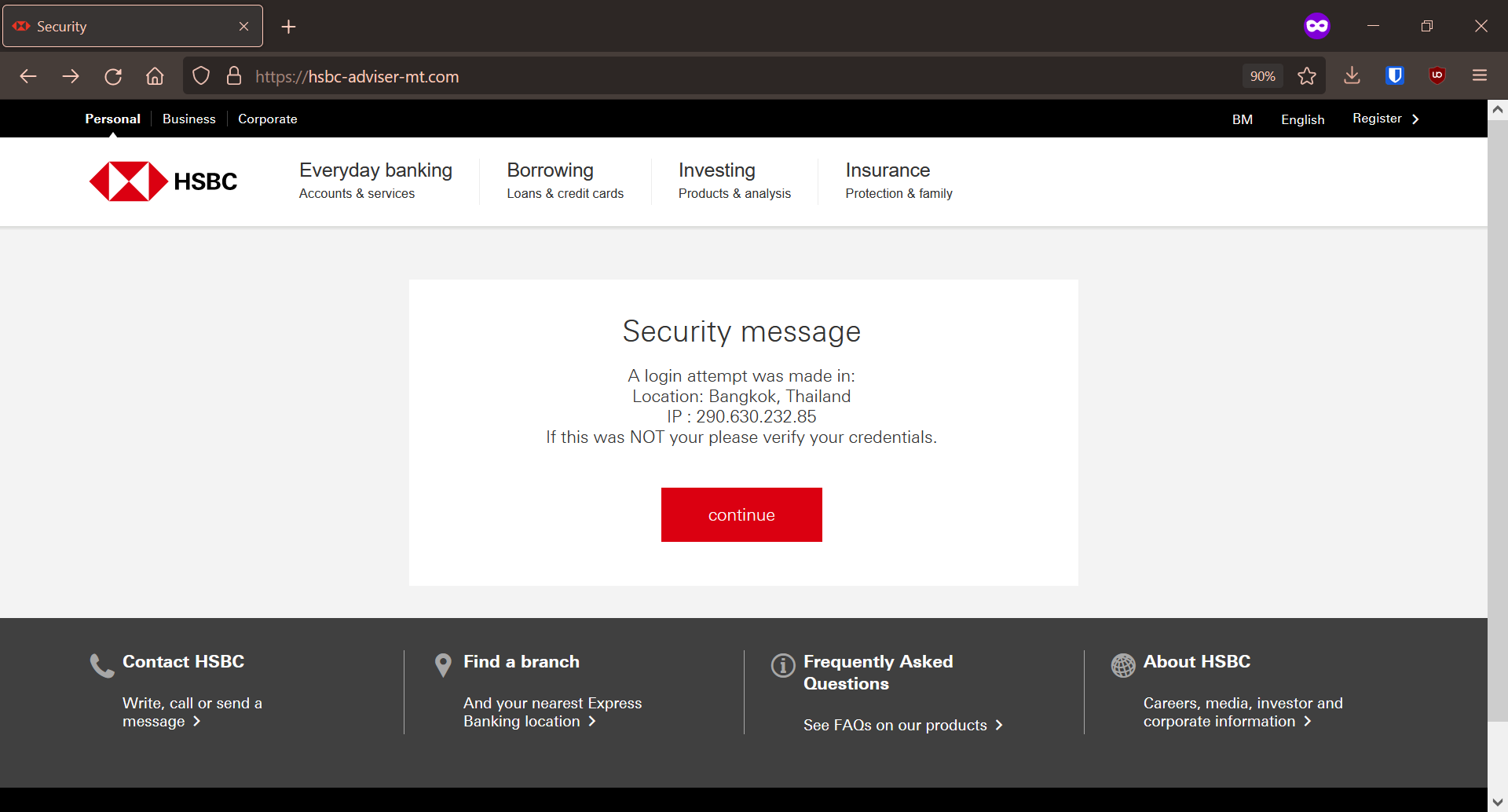Expand the Register chevron menu
The image size is (1508, 812).
pos(1416,119)
